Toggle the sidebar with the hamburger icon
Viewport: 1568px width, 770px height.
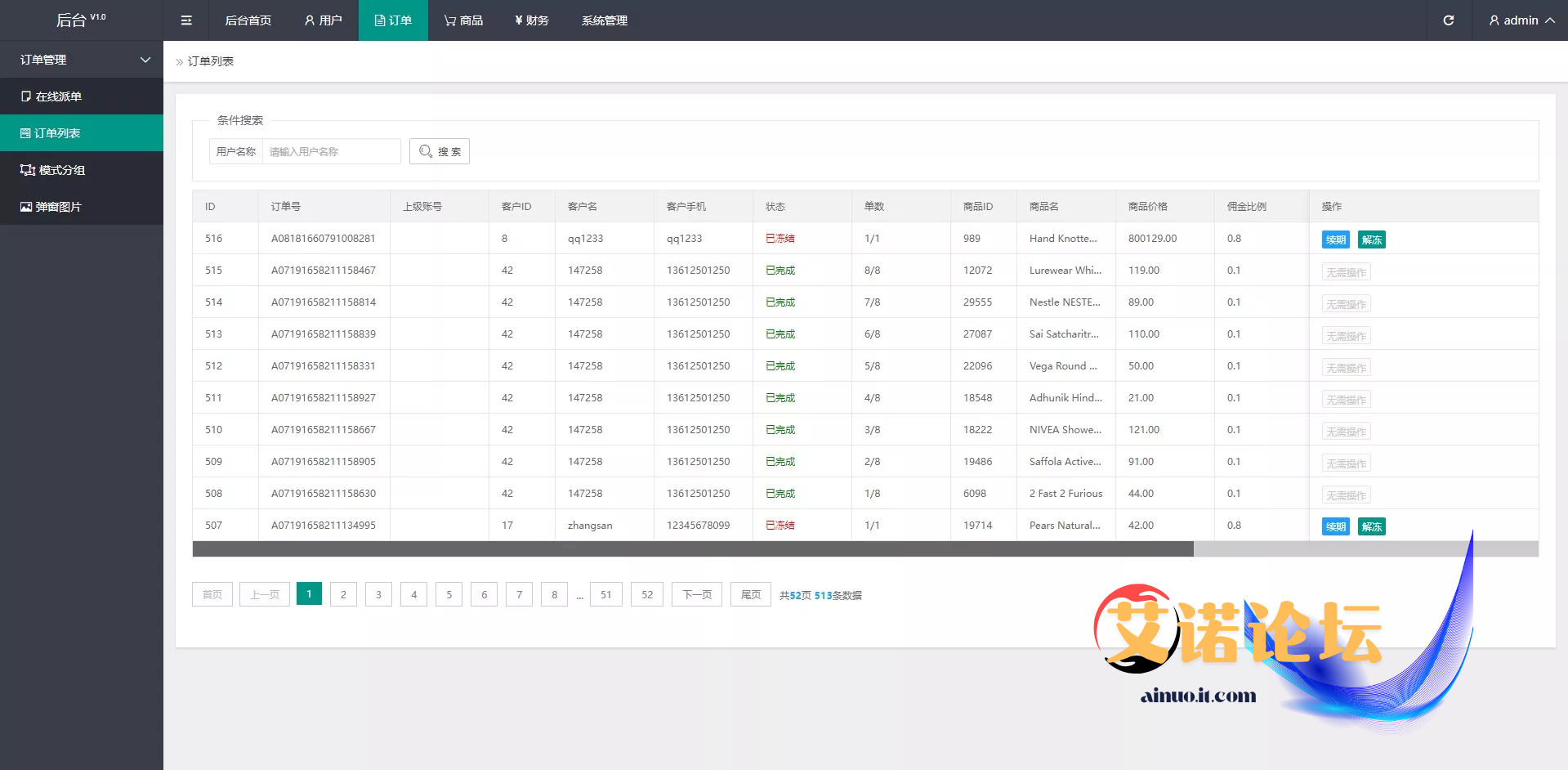(186, 20)
